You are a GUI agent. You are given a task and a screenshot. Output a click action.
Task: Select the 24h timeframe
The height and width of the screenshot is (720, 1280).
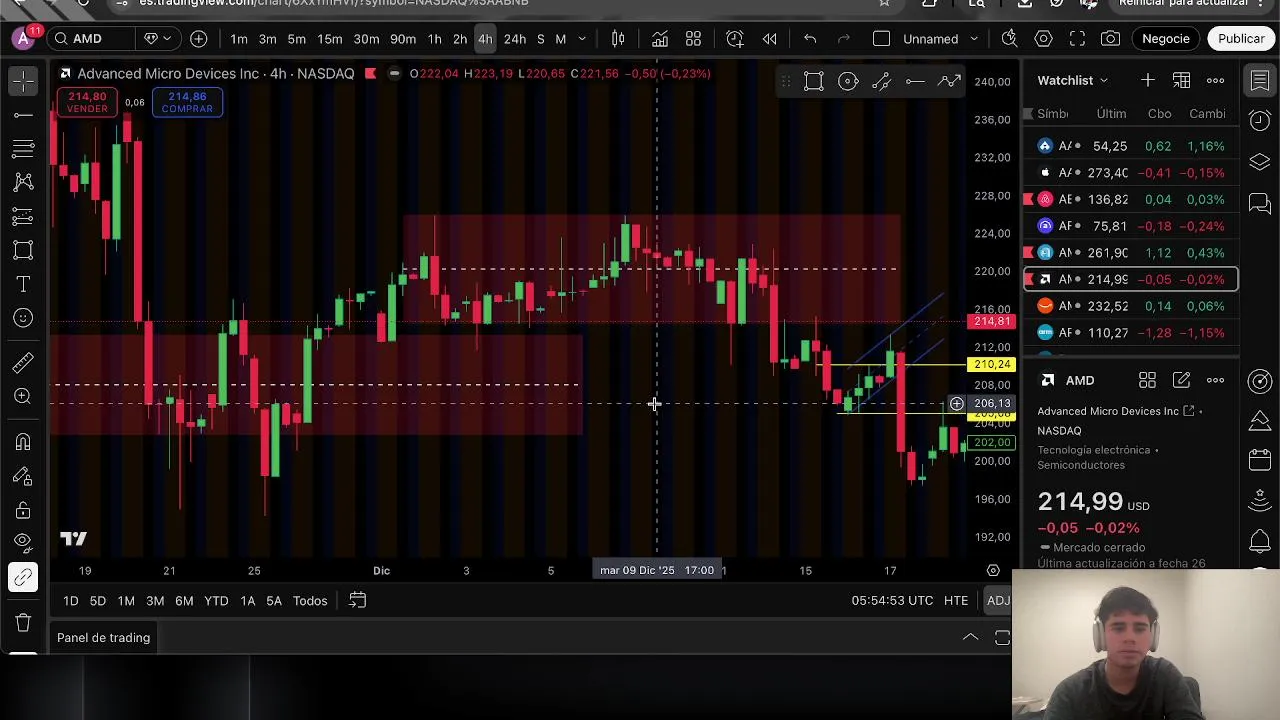coord(515,39)
